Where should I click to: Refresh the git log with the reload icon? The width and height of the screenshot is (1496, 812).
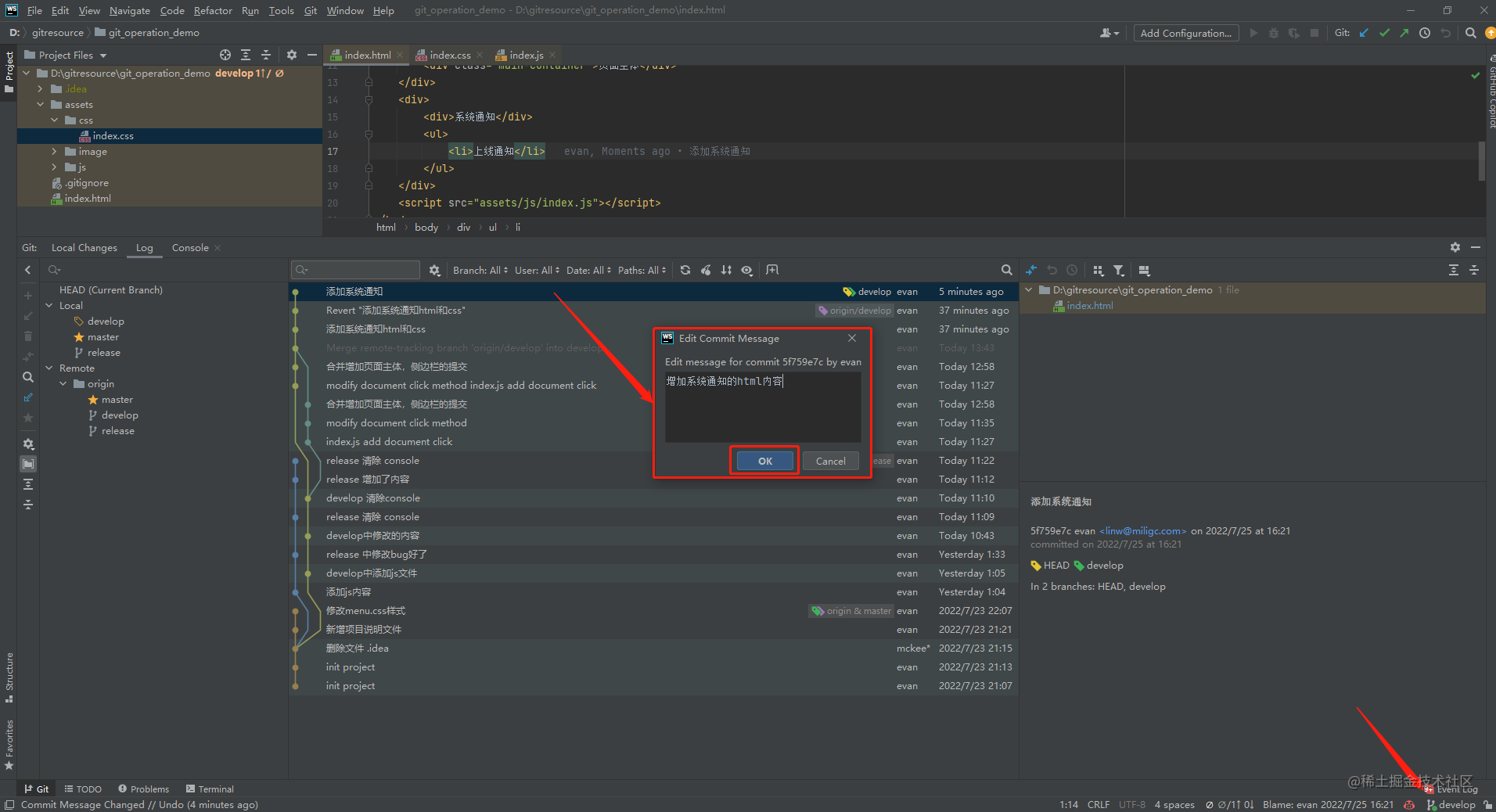pyautogui.click(x=686, y=270)
